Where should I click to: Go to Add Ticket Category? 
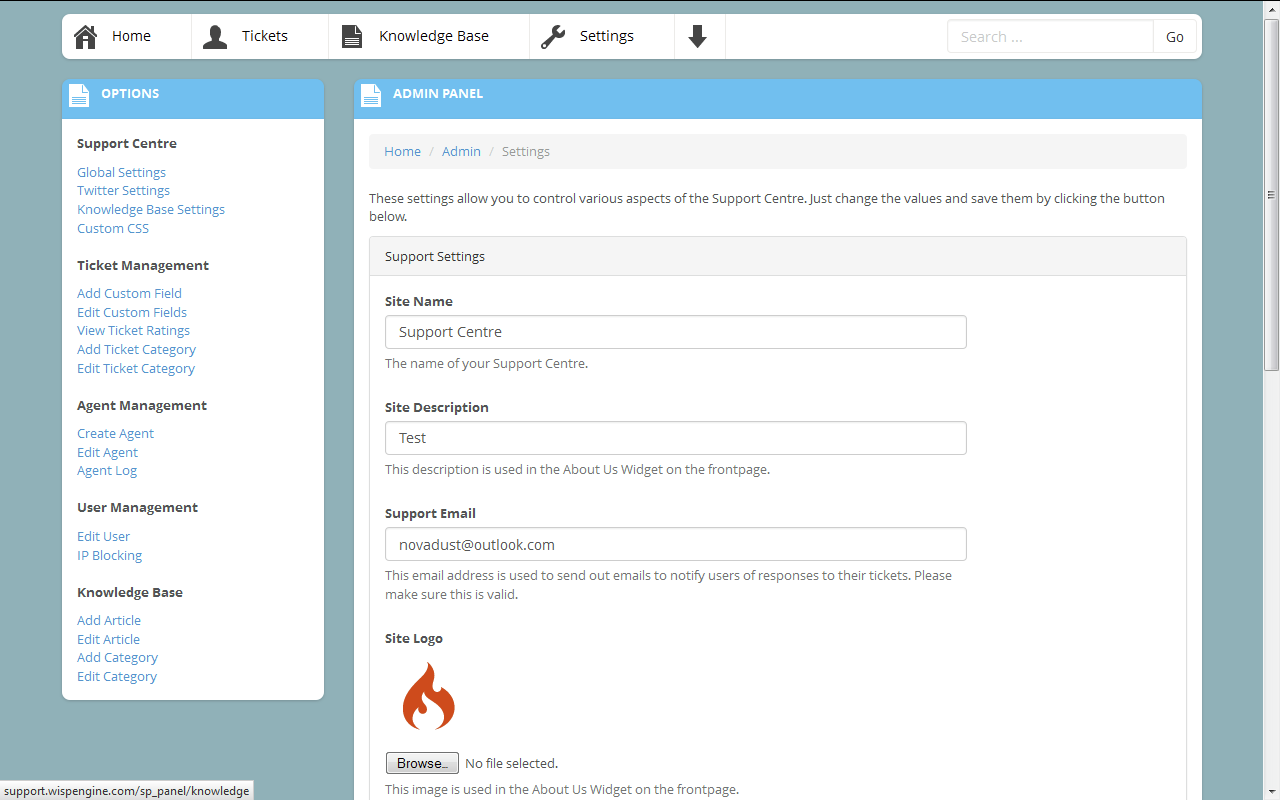point(136,350)
